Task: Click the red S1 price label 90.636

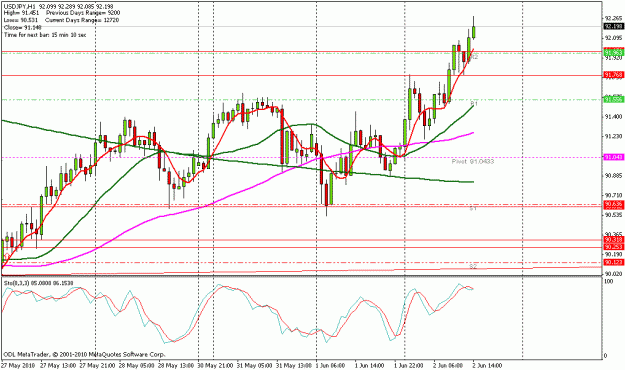Action: click(613, 205)
